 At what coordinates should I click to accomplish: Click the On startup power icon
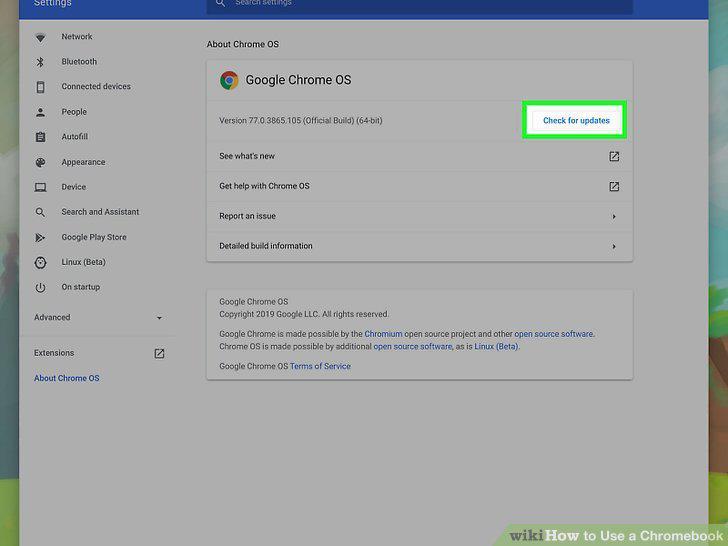(40, 287)
